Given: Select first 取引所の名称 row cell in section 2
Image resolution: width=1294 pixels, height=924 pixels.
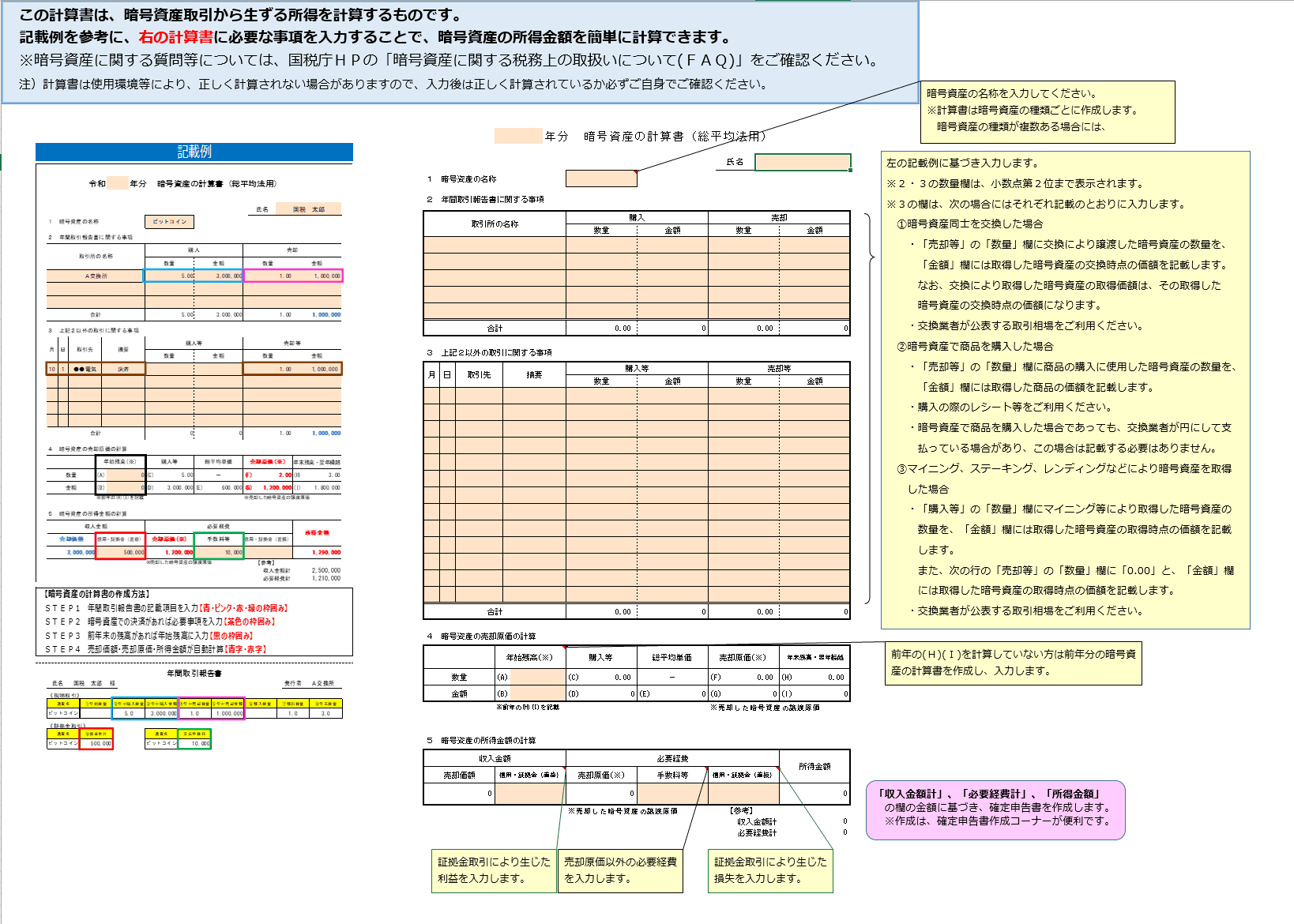Looking at the screenshot, I should (495, 245).
